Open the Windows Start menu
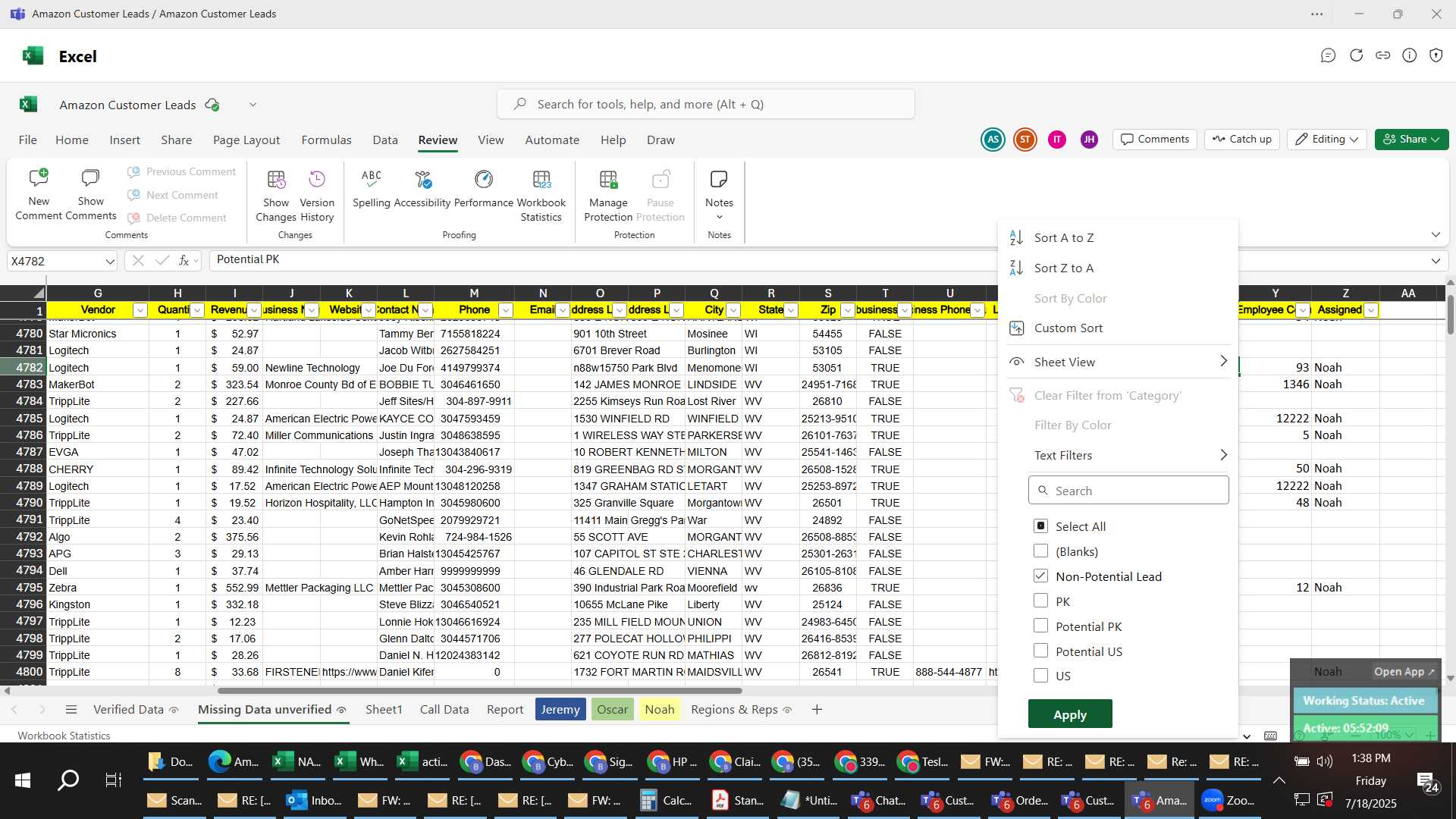The width and height of the screenshot is (1456, 819). click(x=23, y=780)
